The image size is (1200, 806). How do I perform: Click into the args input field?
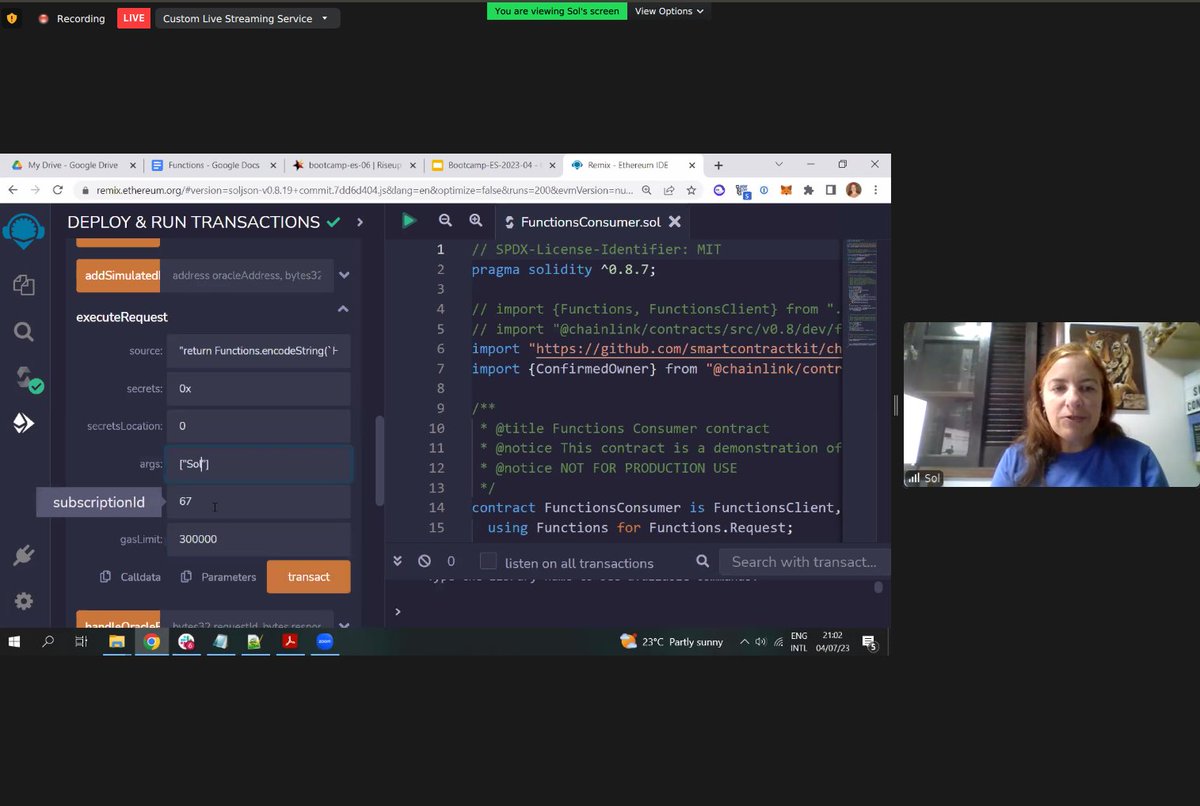point(259,464)
